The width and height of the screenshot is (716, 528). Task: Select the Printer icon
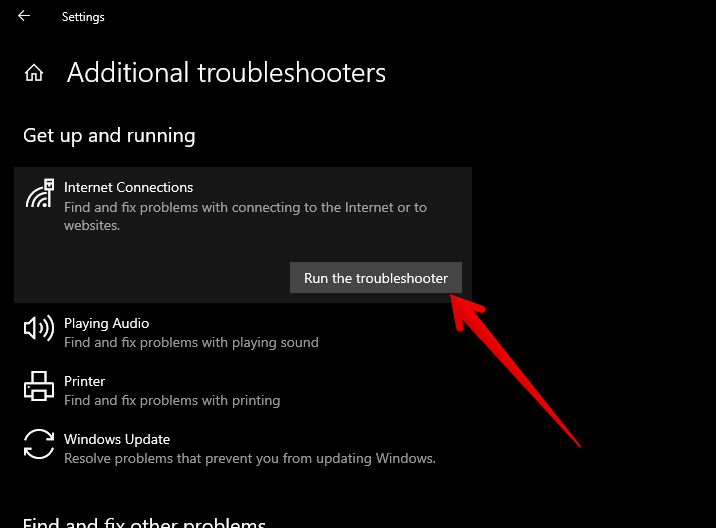(39, 386)
